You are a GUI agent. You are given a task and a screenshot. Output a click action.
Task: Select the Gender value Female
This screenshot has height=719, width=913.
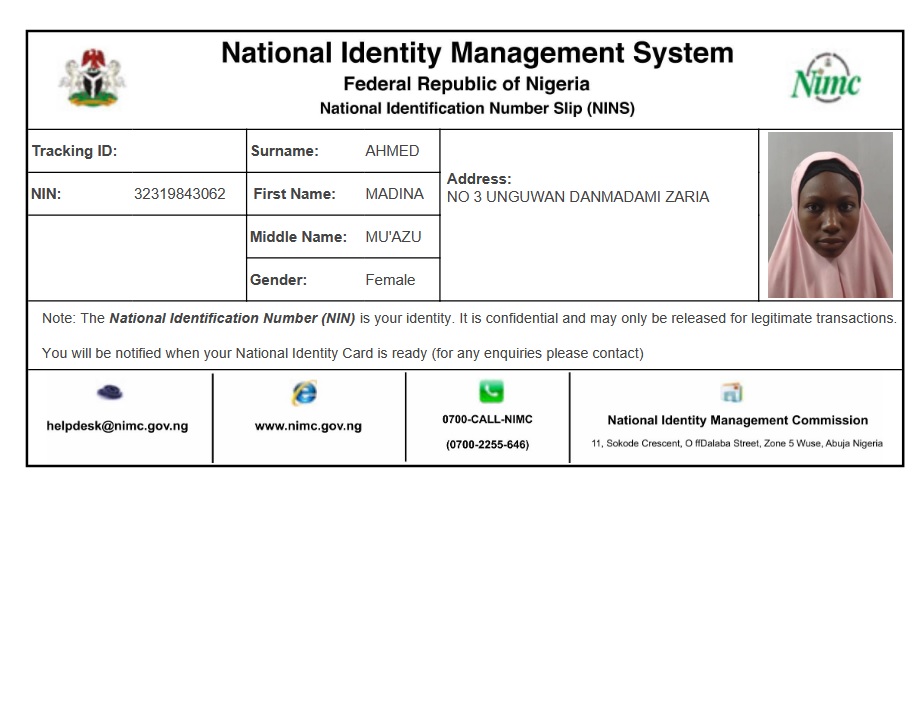pos(390,280)
